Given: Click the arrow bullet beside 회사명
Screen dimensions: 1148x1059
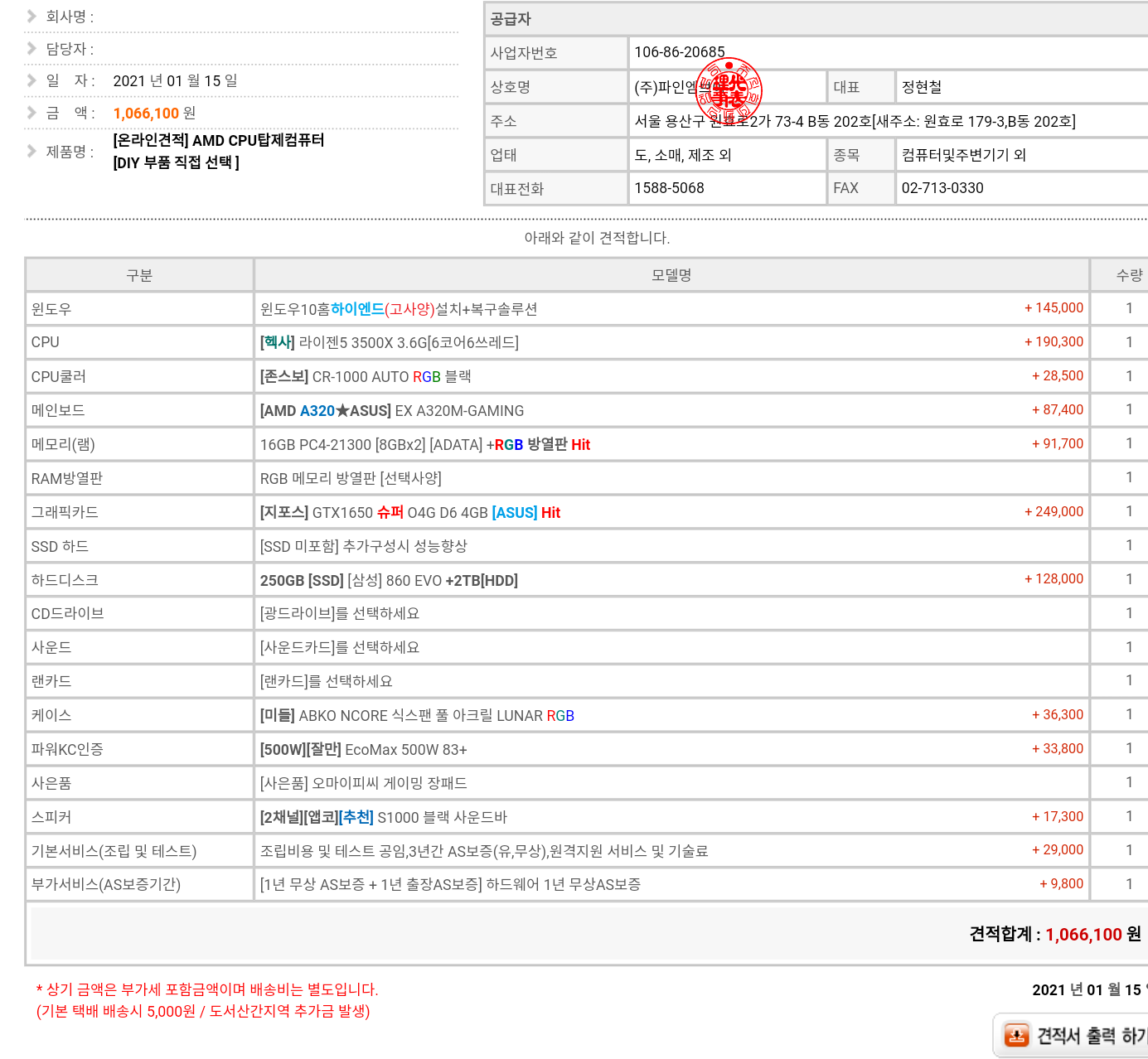Looking at the screenshot, I should coord(31,16).
